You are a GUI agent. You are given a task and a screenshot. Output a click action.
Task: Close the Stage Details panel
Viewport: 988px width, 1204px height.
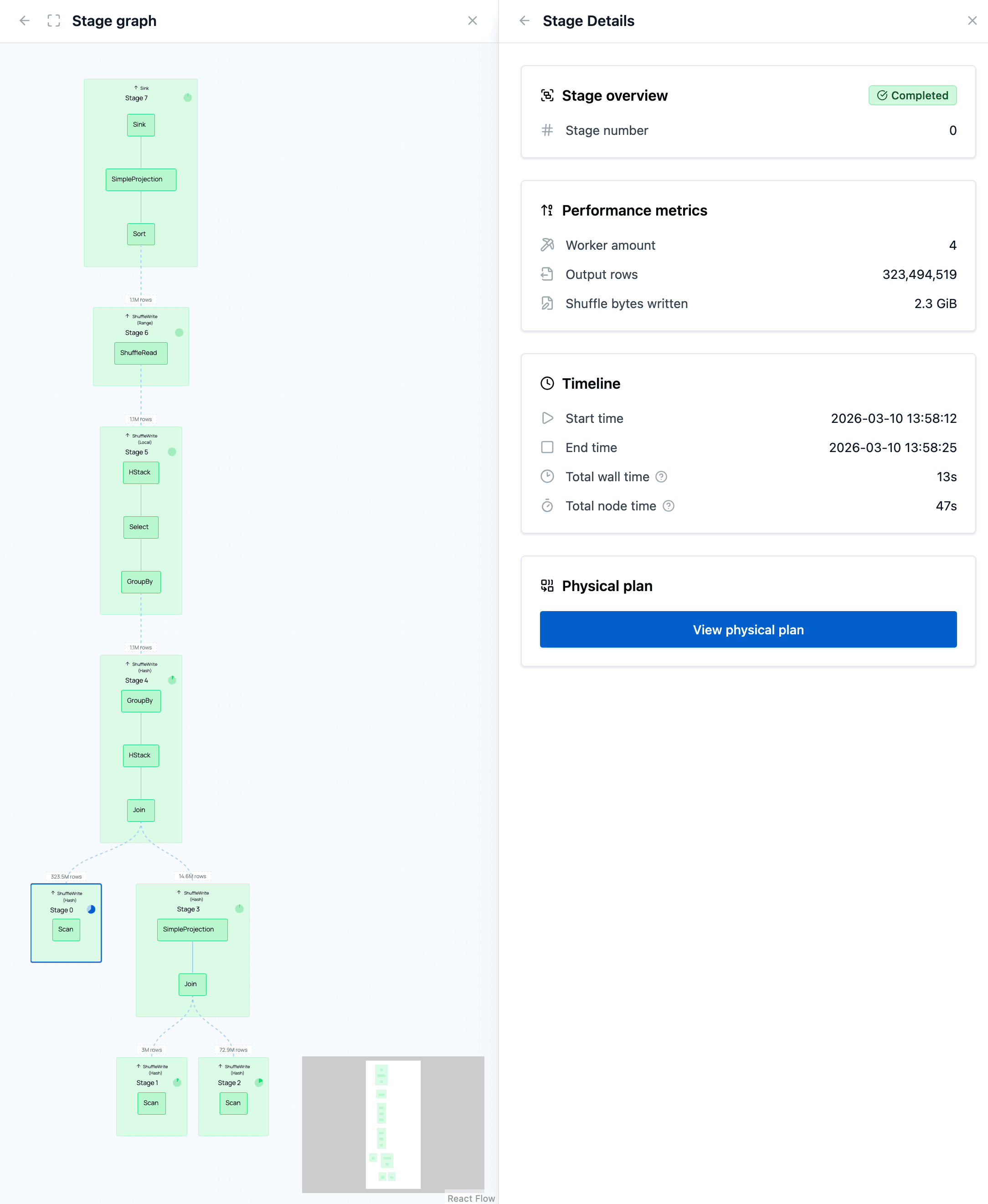973,21
